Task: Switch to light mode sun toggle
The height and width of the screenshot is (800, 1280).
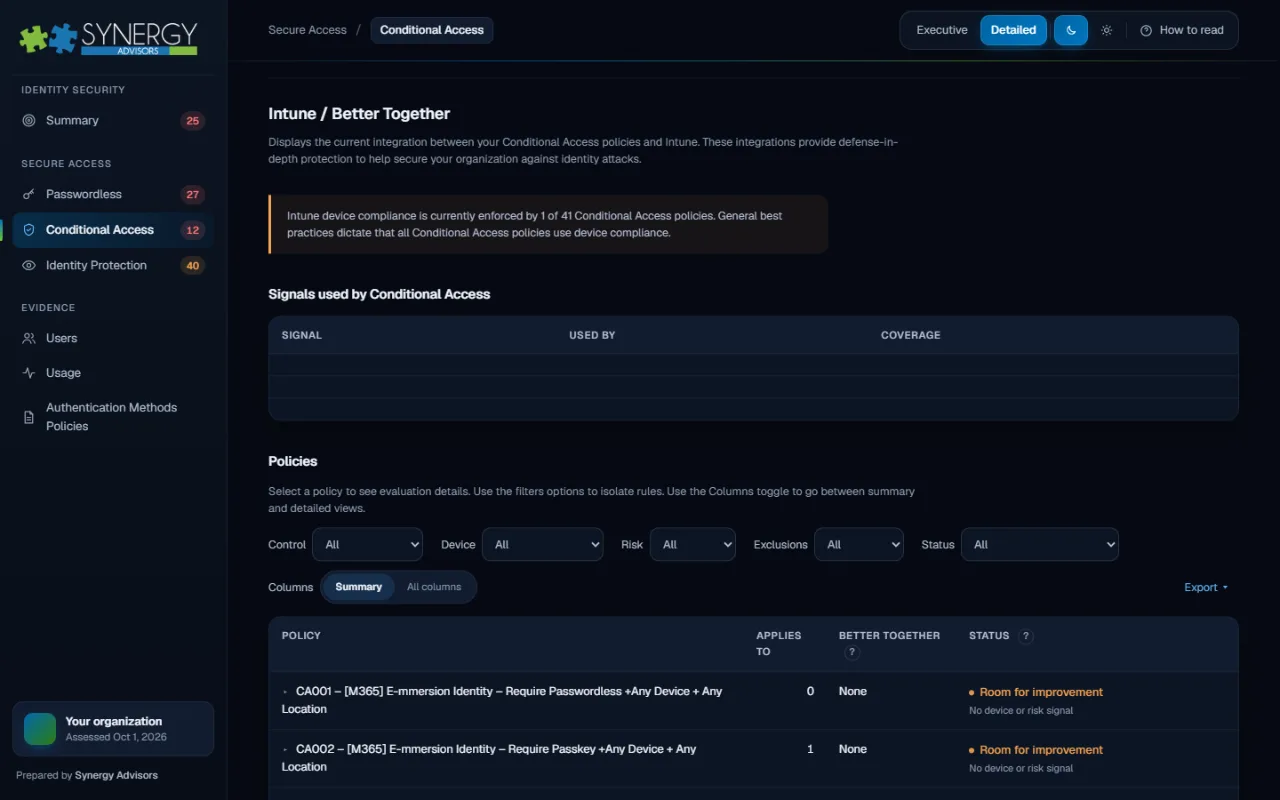Action: [x=1106, y=30]
